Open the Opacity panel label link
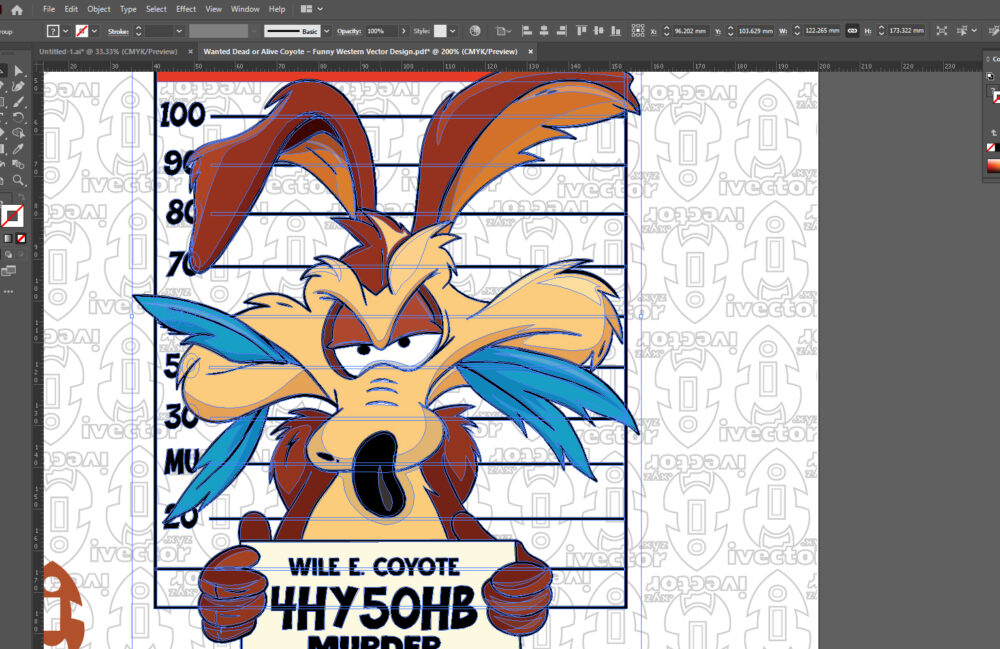1000x649 pixels. (349, 31)
